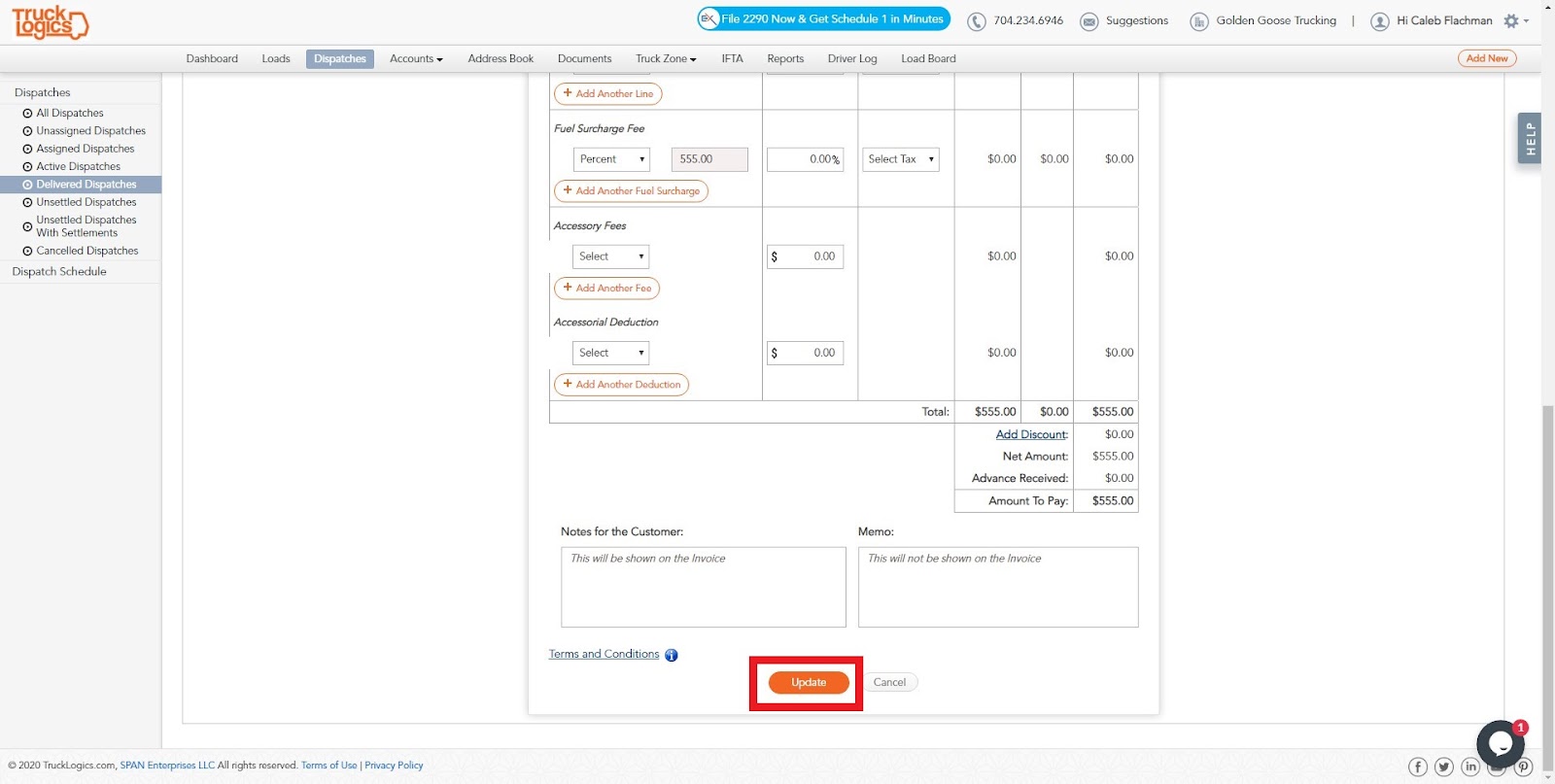
Task: Open the Suggestions message icon
Action: tap(1089, 21)
